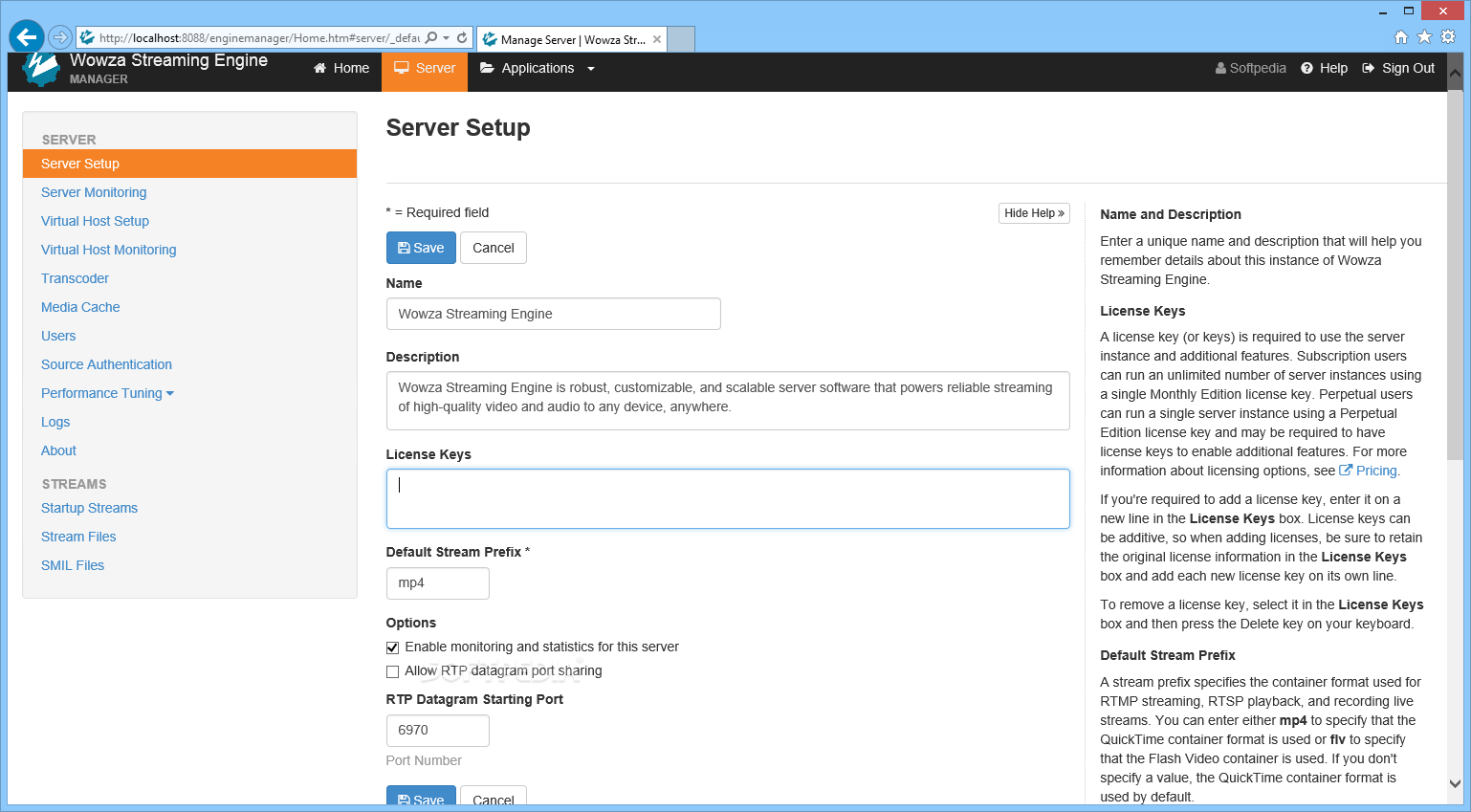The width and height of the screenshot is (1471, 812).
Task: Click the top Cancel button
Action: (494, 248)
